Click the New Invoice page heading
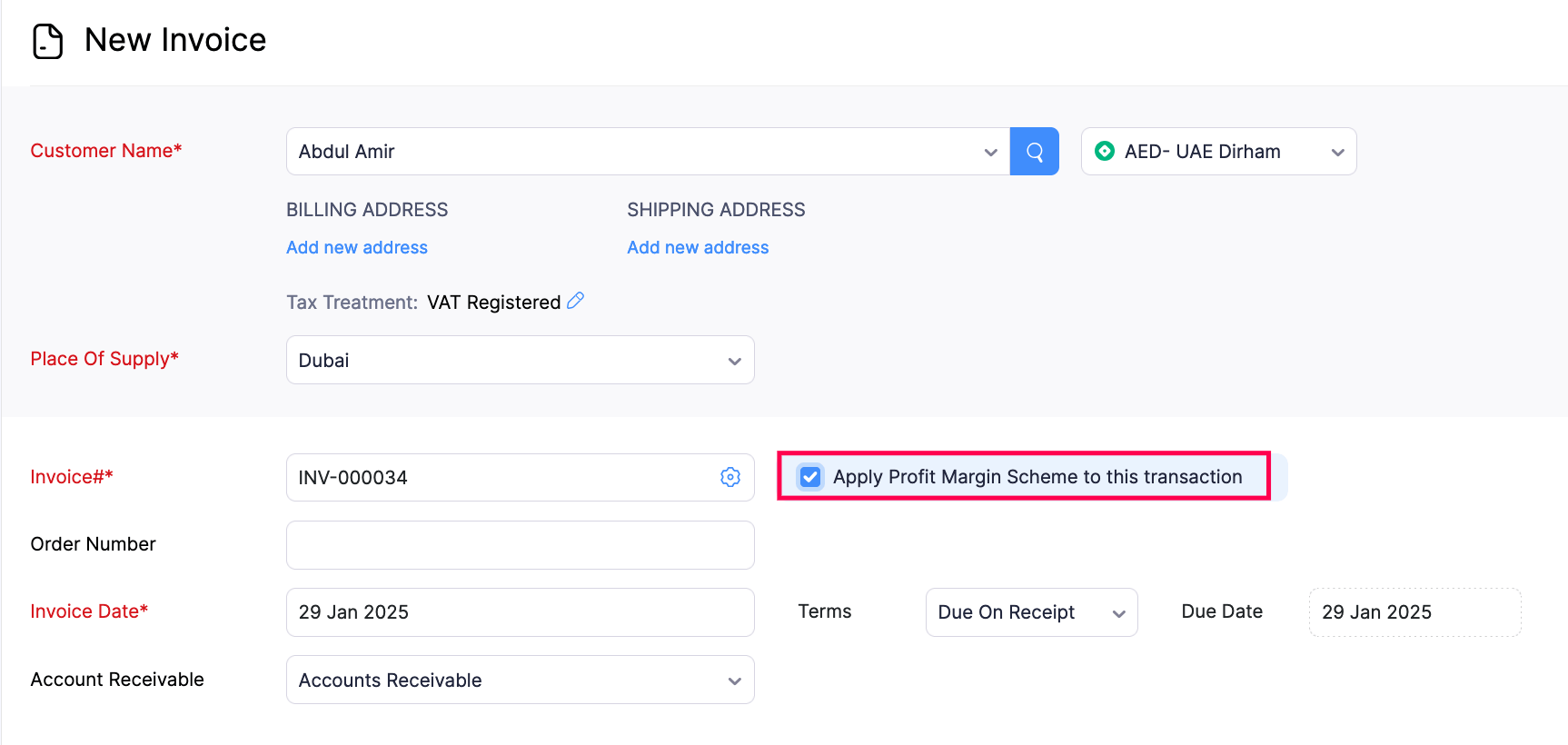The width and height of the screenshot is (1568, 745). (x=175, y=40)
